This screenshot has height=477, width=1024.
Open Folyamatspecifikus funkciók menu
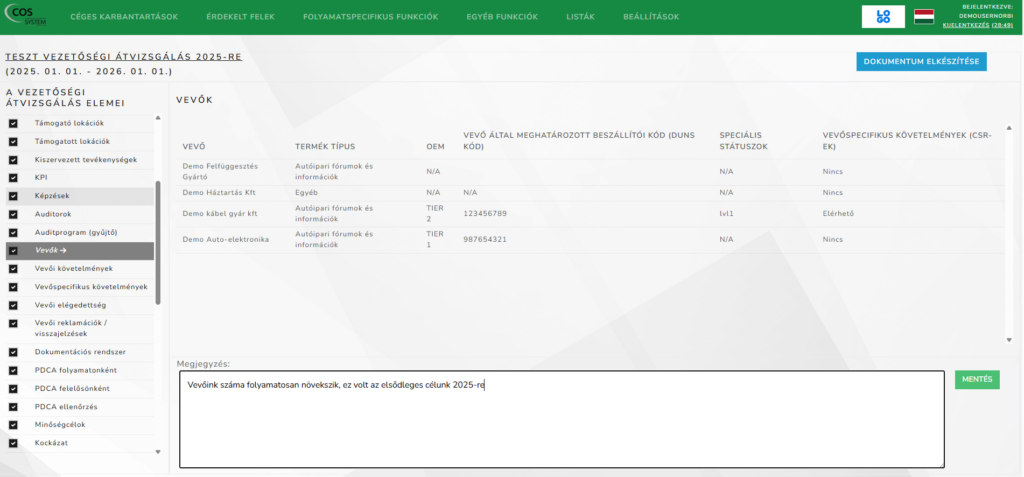[370, 17]
